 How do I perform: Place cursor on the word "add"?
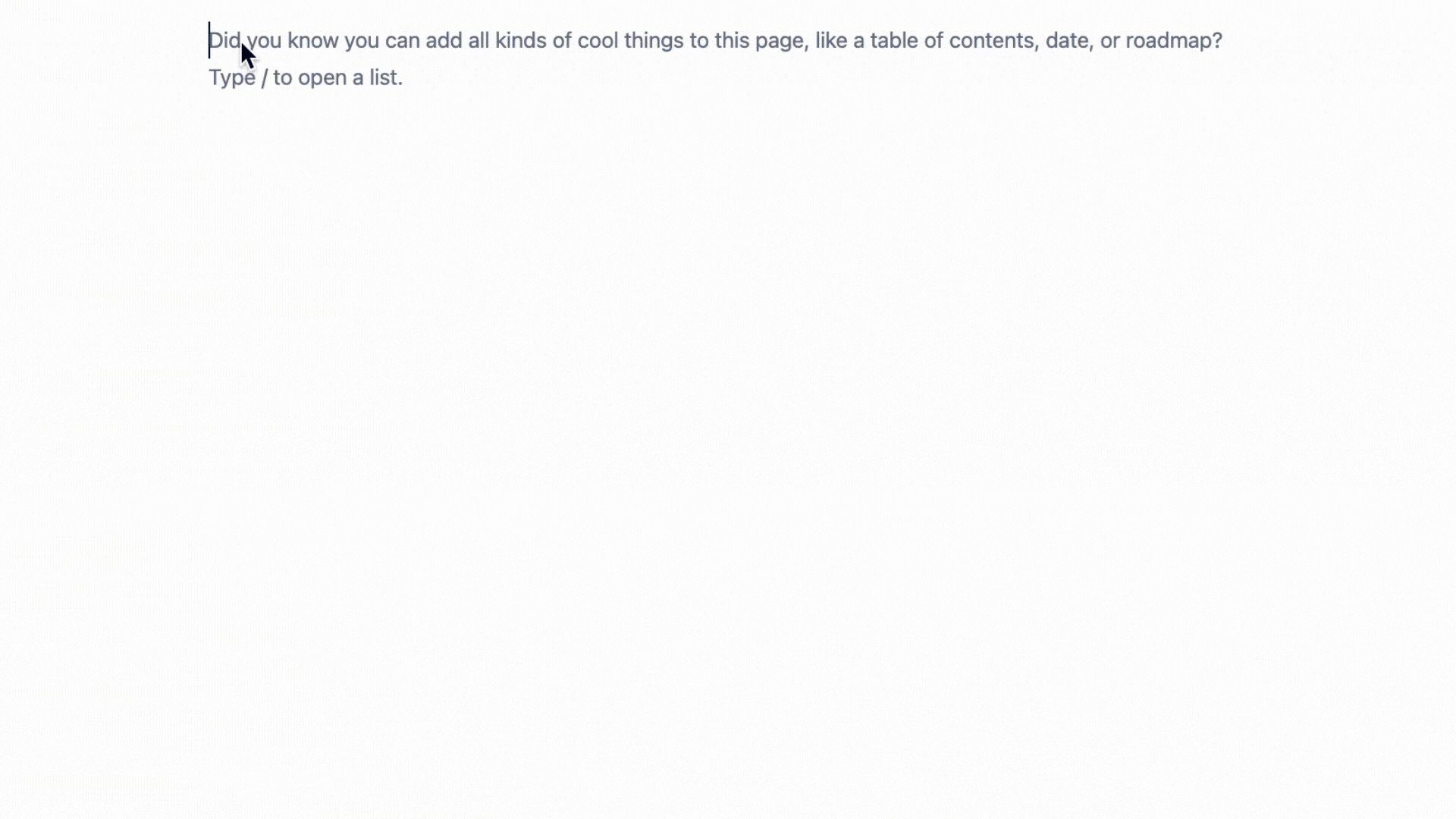pos(444,40)
